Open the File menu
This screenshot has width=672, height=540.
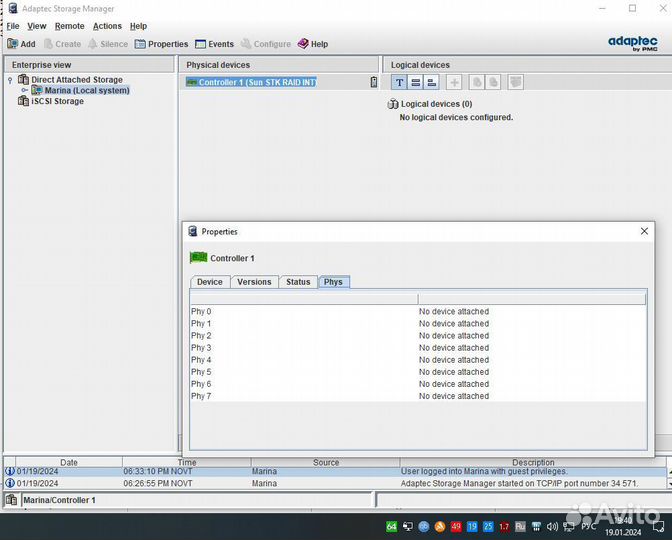tap(13, 26)
